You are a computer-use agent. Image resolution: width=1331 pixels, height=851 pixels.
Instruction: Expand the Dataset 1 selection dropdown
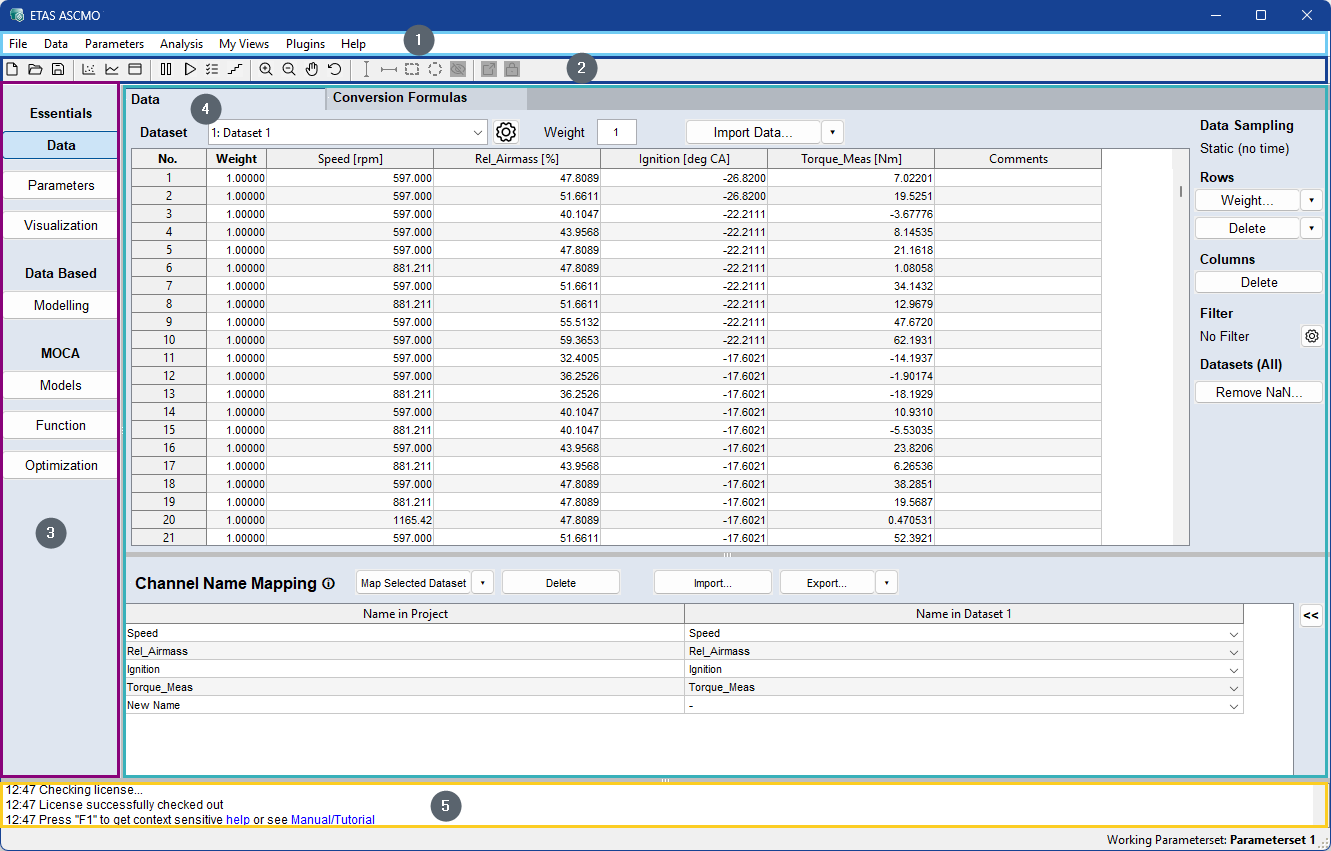coord(477,132)
